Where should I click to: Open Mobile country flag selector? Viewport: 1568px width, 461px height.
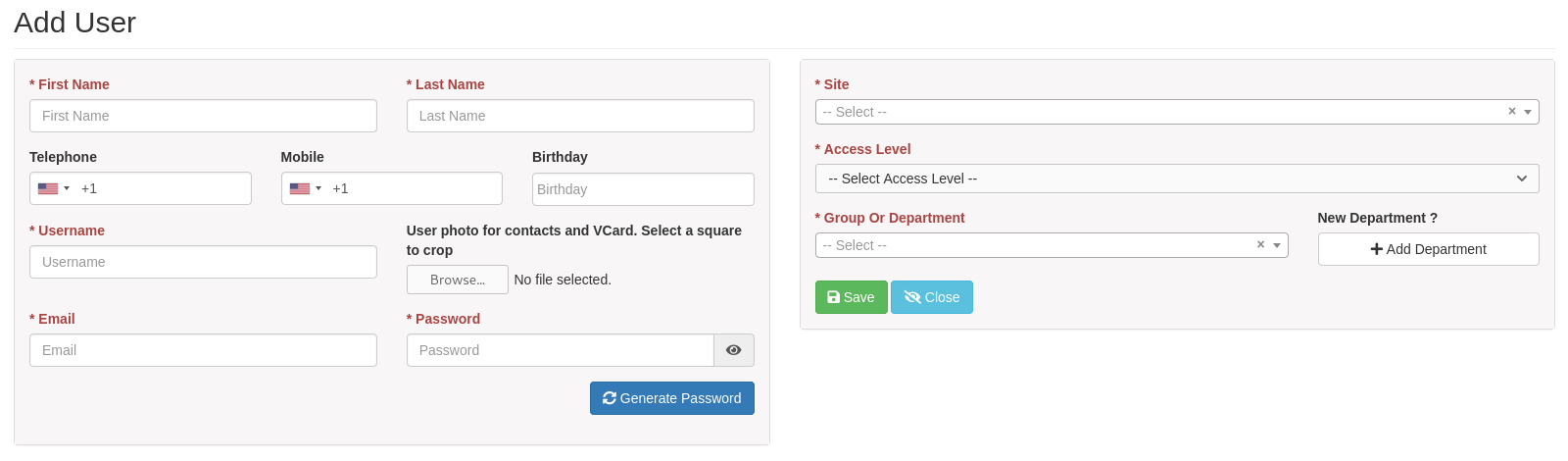click(306, 188)
